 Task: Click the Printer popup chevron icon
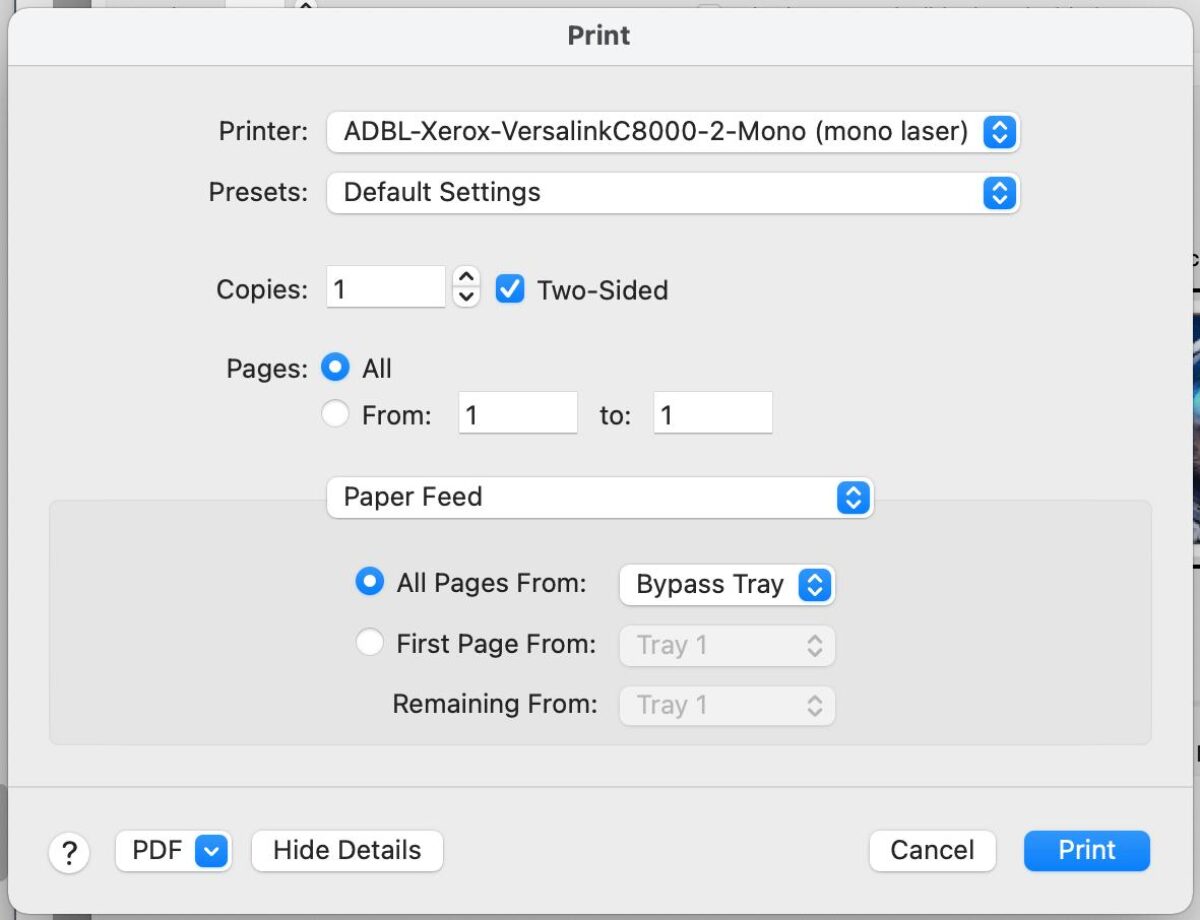pos(999,132)
